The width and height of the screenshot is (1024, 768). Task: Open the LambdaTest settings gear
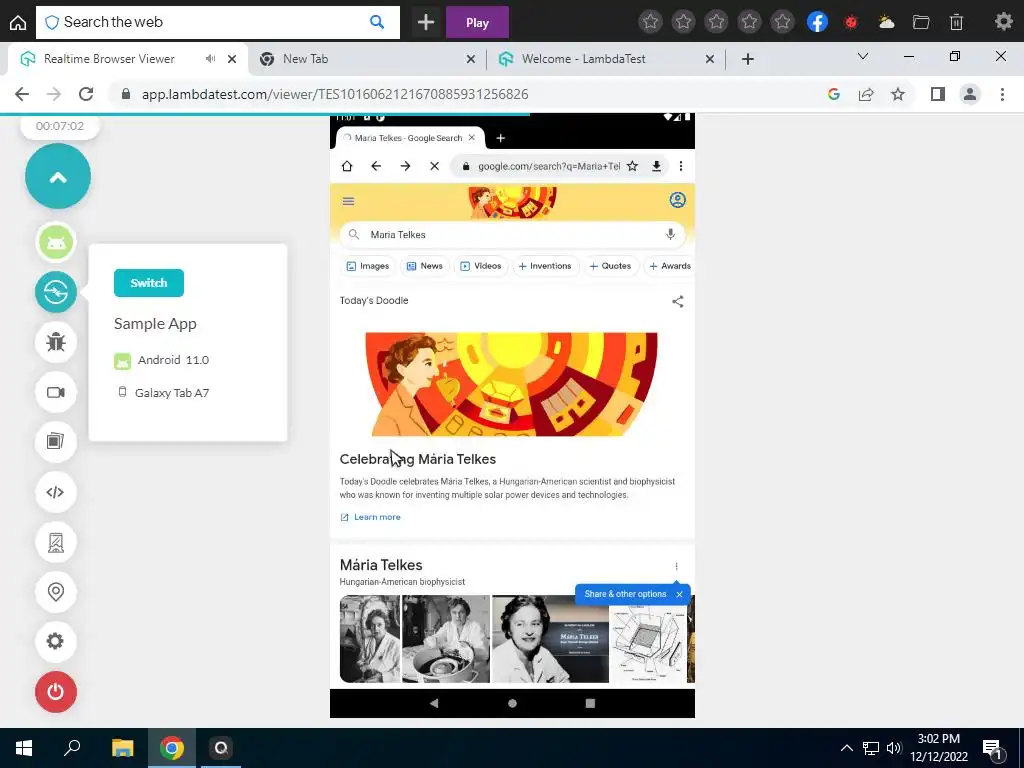click(x=56, y=641)
